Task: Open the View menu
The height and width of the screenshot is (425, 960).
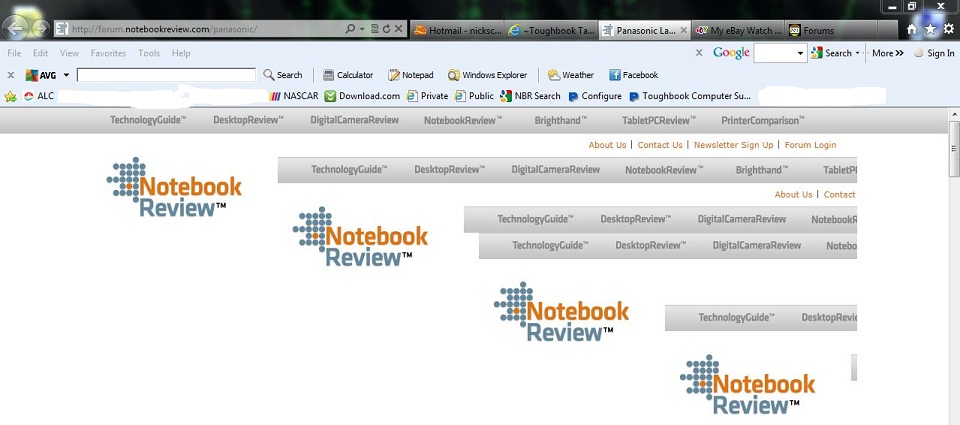Action: 69,53
